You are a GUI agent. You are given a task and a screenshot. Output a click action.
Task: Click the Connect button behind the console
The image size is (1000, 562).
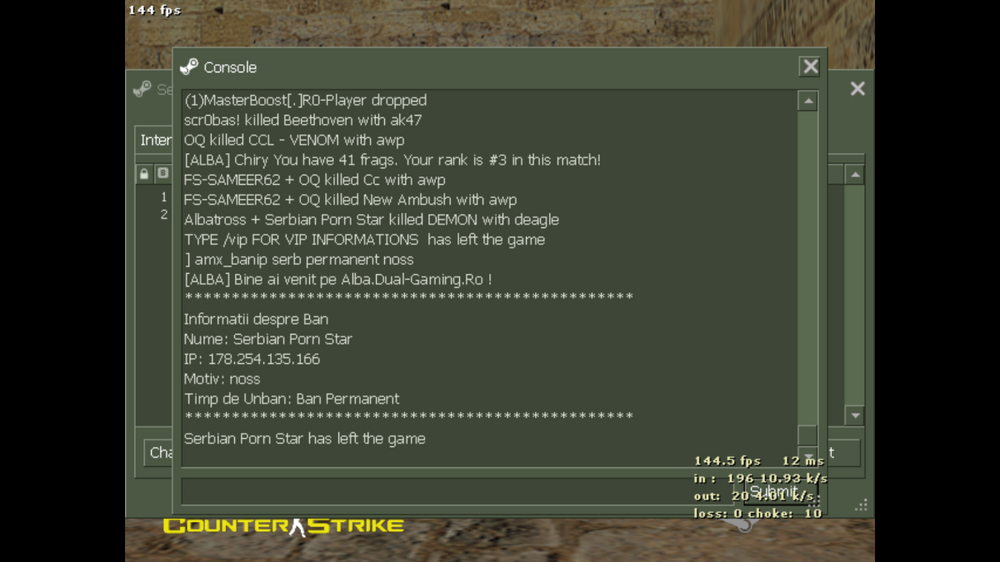[843, 453]
